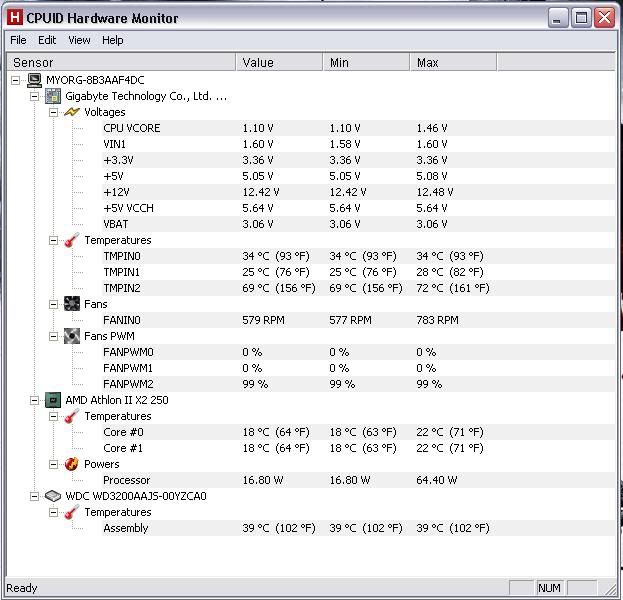
Task: Select the TMPIN1 temperature row
Action: 358,272
